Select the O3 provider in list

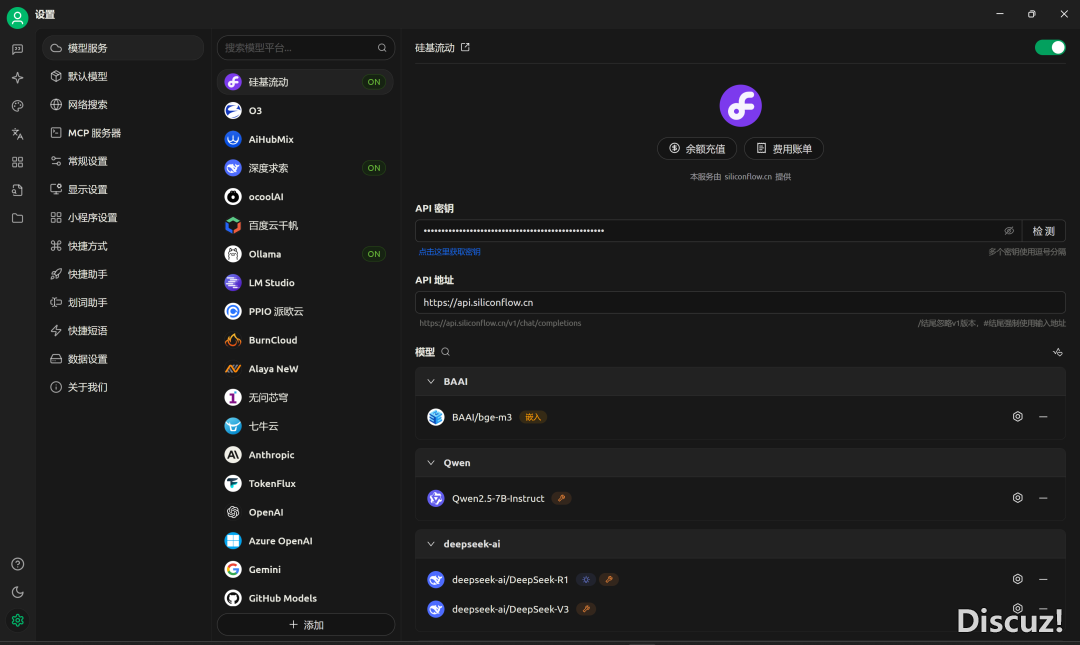[306, 110]
